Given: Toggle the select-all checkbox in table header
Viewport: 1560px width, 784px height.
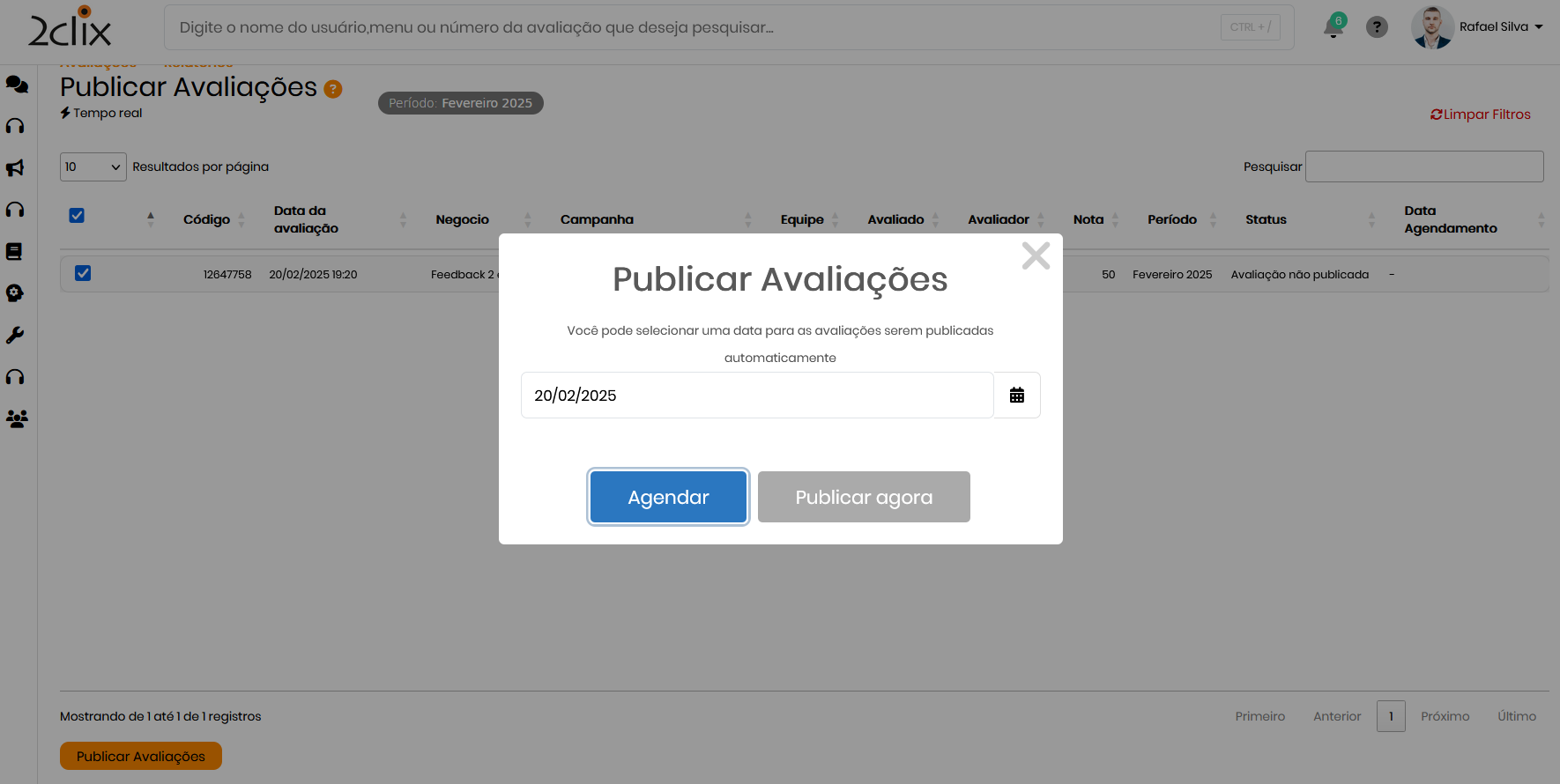Looking at the screenshot, I should [77, 216].
